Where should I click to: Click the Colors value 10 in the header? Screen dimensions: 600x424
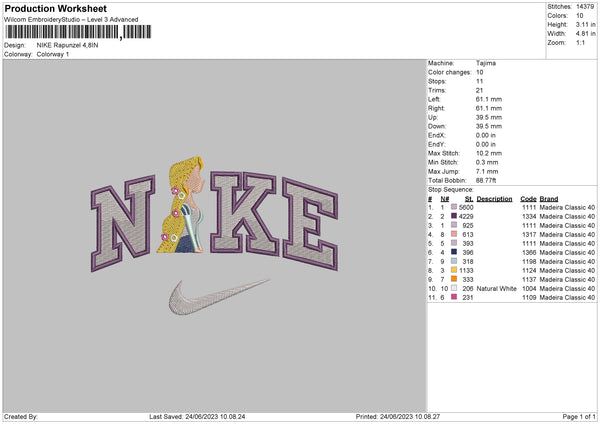click(x=580, y=16)
